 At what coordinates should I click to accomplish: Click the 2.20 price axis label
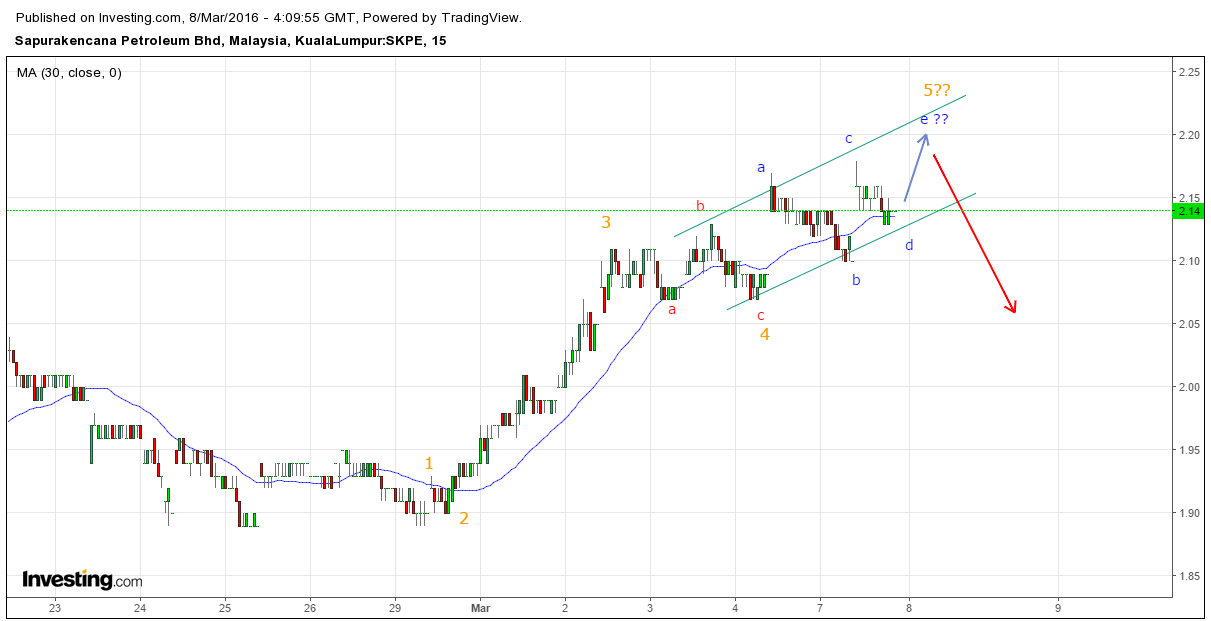[1189, 135]
